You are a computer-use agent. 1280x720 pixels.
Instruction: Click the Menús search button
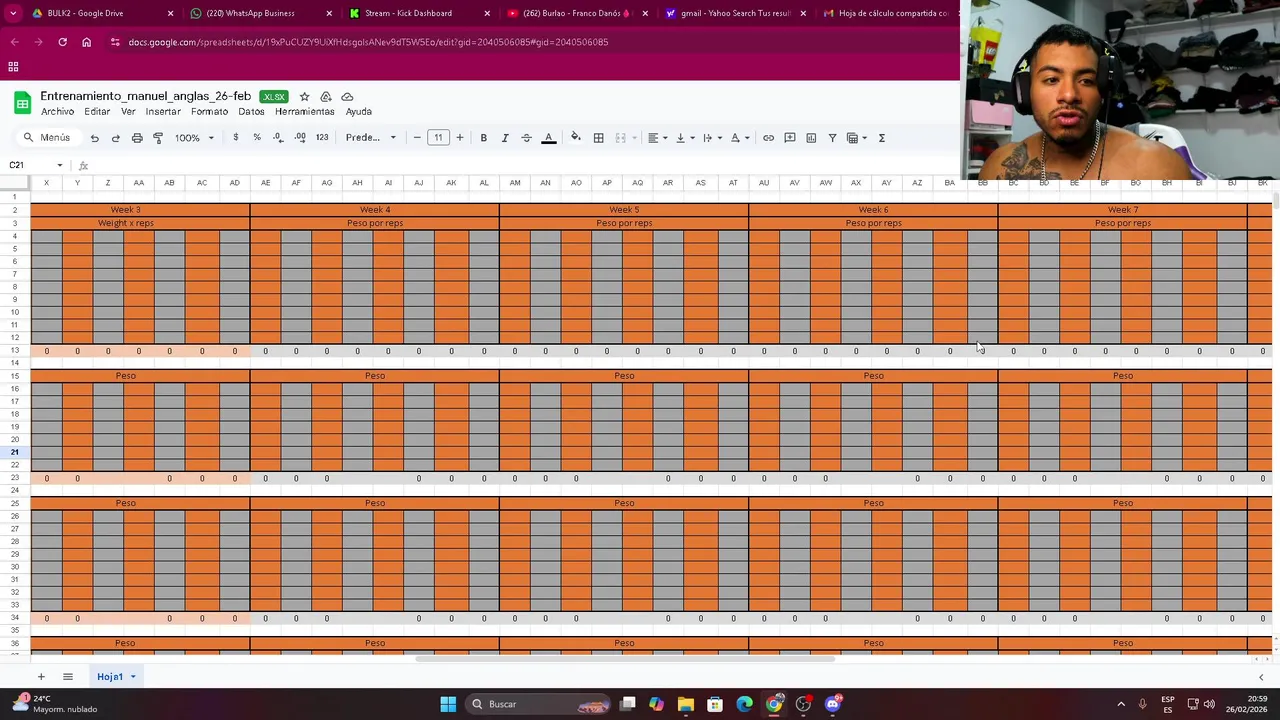coord(47,138)
